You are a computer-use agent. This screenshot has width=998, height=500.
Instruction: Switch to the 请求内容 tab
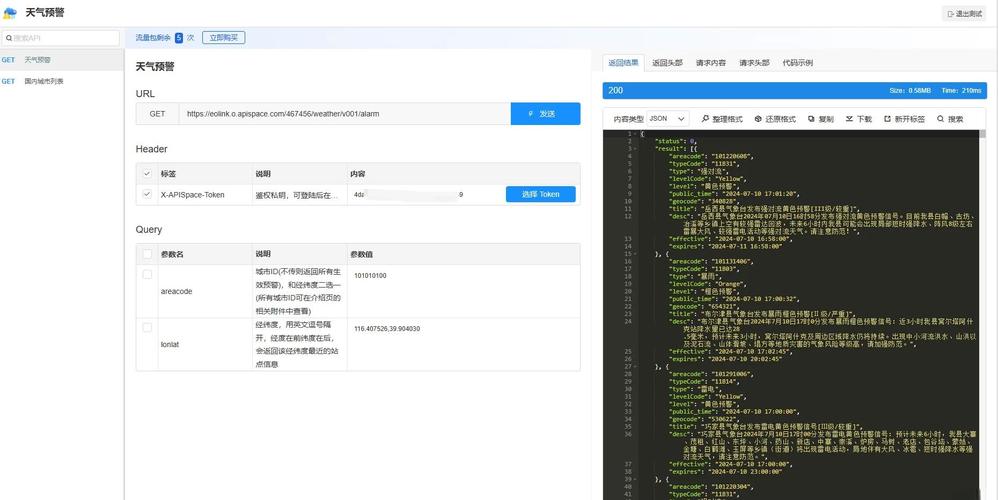tap(710, 63)
